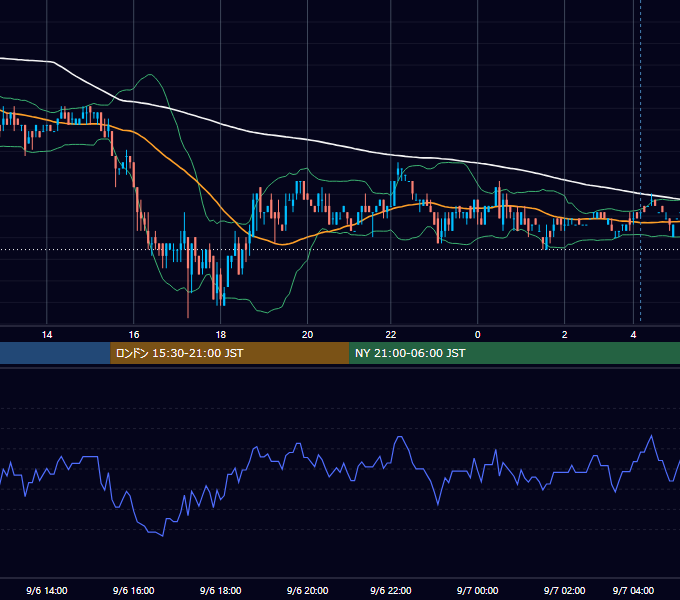Select the 22 hour label on price chart axis

tap(391, 335)
